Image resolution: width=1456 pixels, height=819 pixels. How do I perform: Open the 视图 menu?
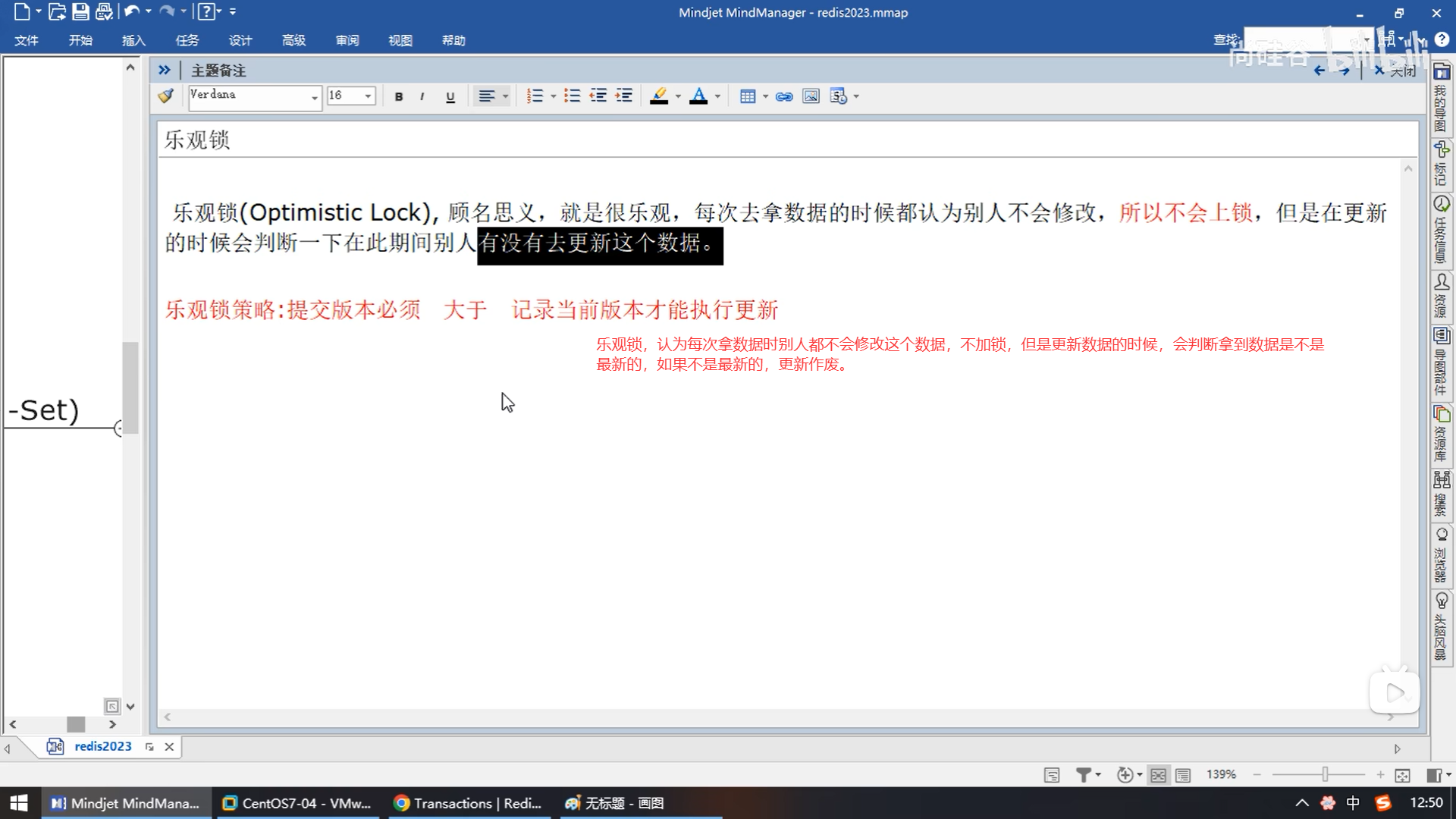pos(400,40)
